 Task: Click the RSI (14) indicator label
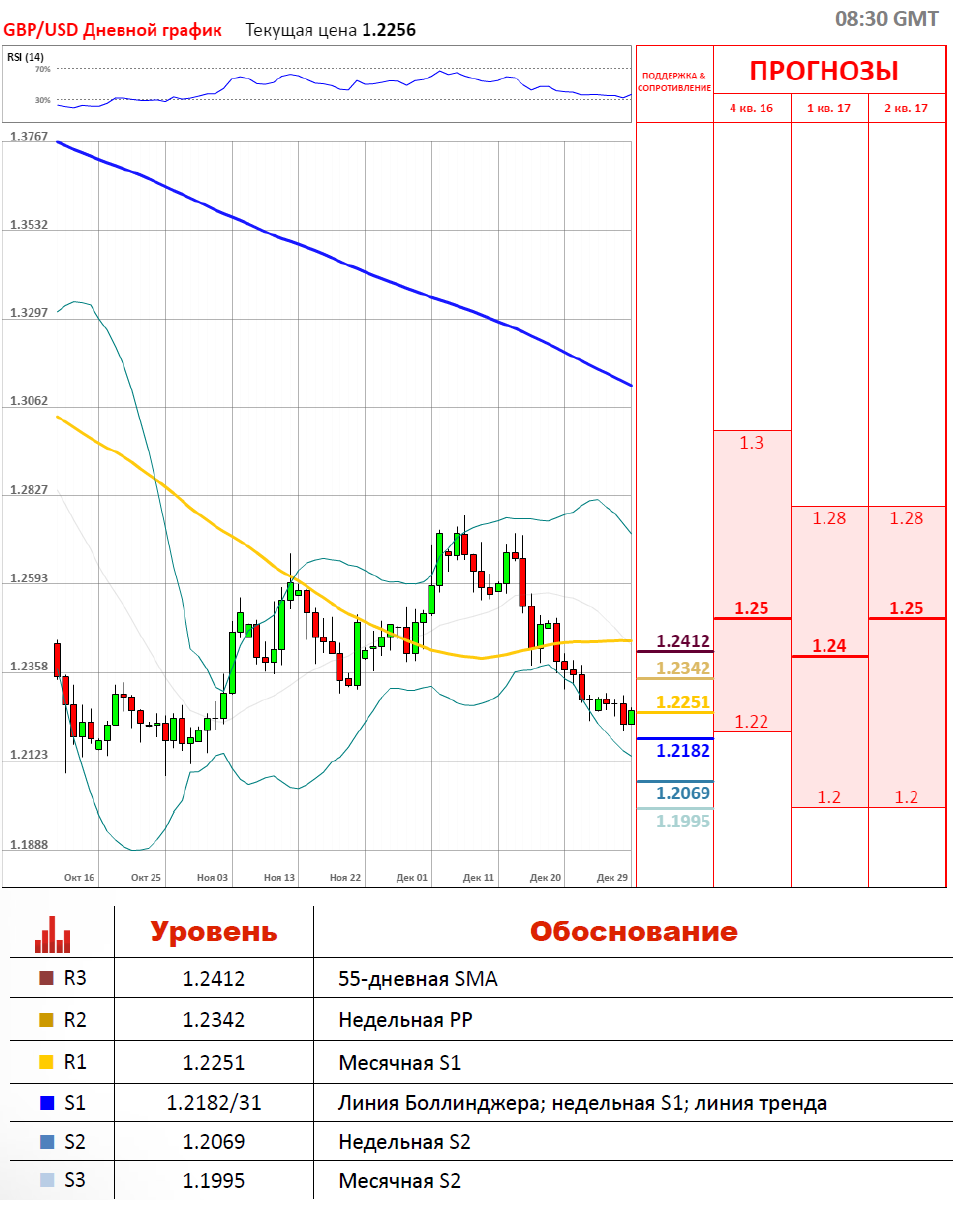(x=25, y=57)
